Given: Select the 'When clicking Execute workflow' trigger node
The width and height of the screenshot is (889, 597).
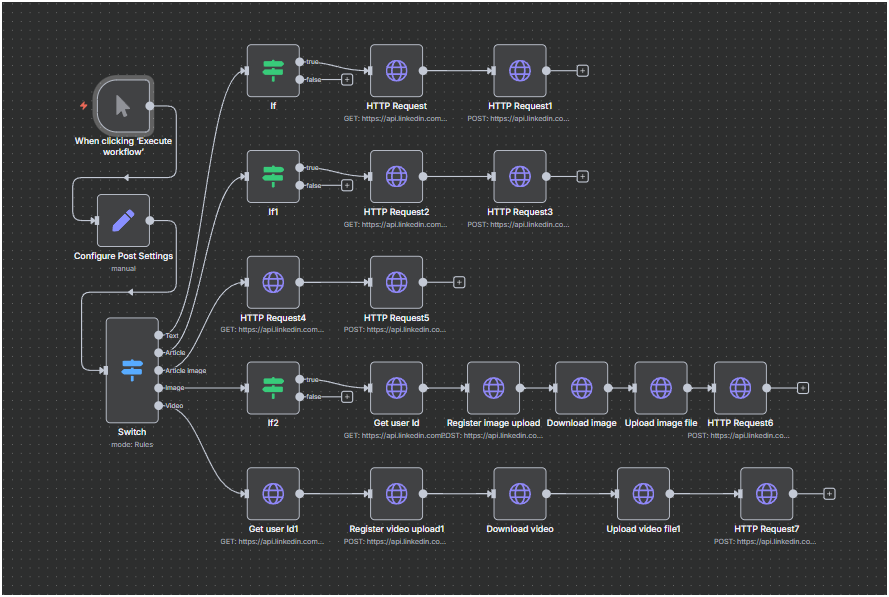Looking at the screenshot, I should tap(123, 105).
